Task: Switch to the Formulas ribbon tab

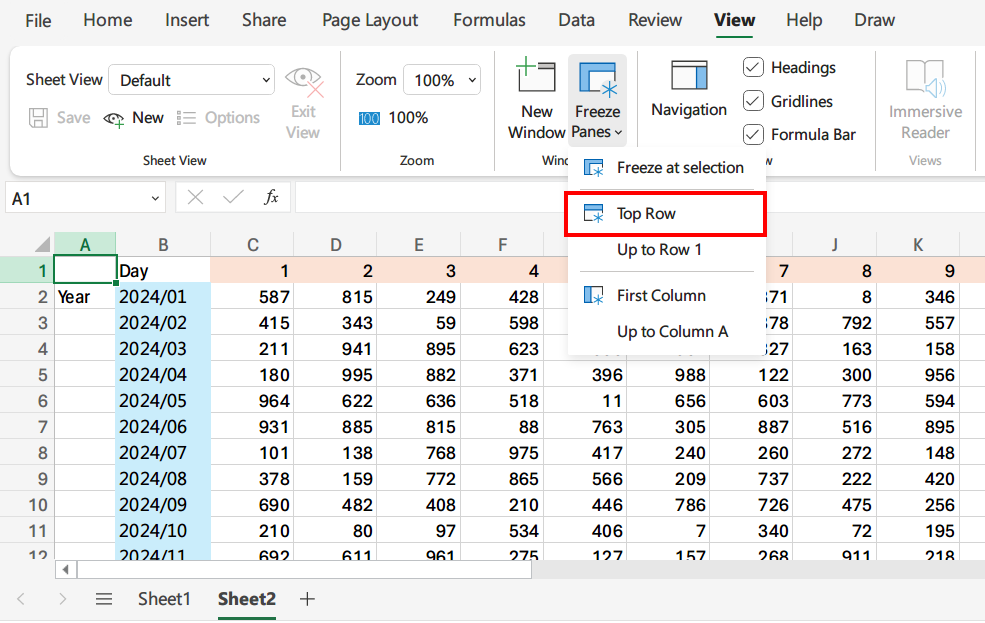Action: click(489, 19)
